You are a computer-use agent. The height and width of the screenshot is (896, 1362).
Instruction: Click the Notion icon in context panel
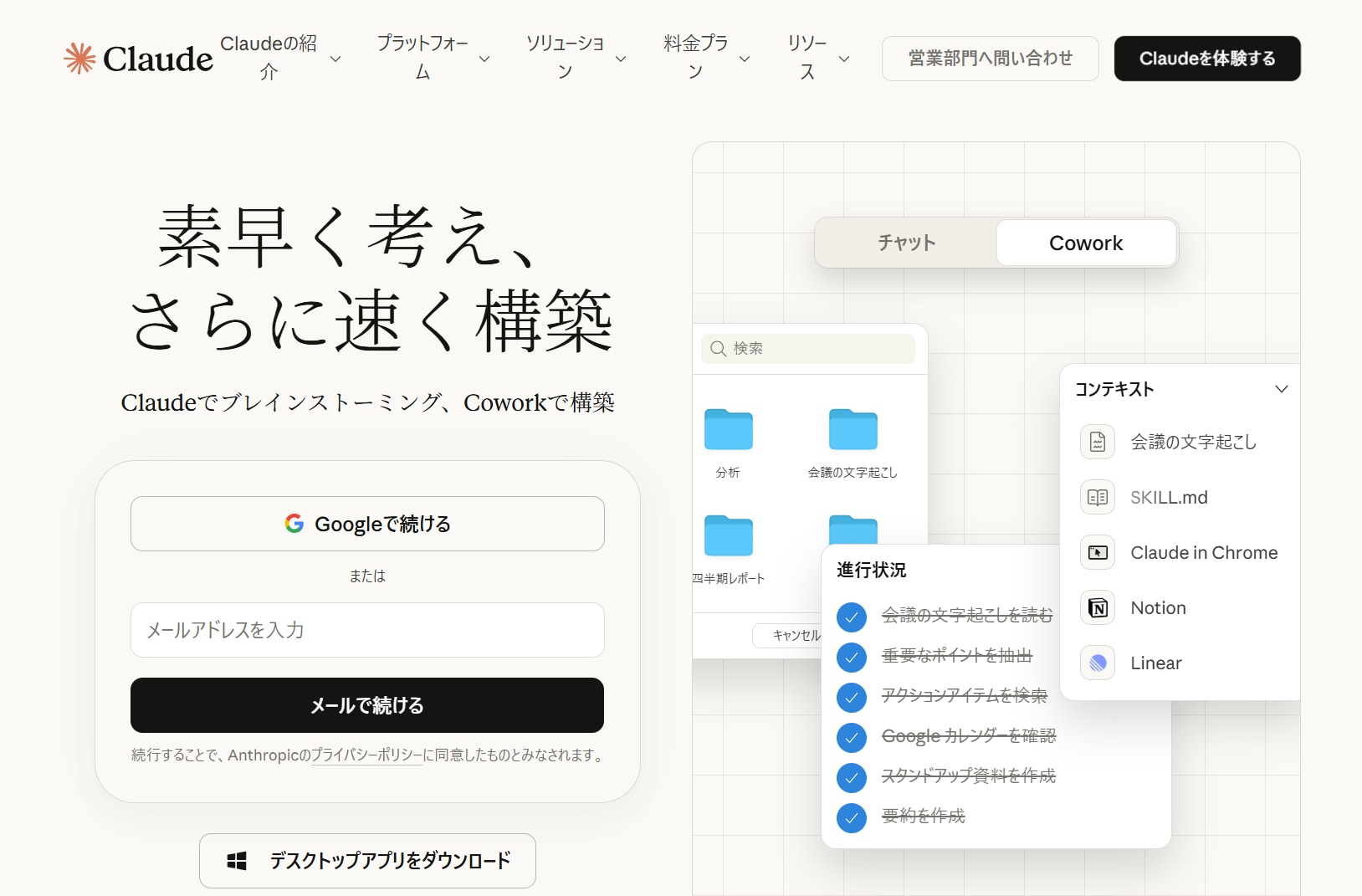pos(1098,608)
